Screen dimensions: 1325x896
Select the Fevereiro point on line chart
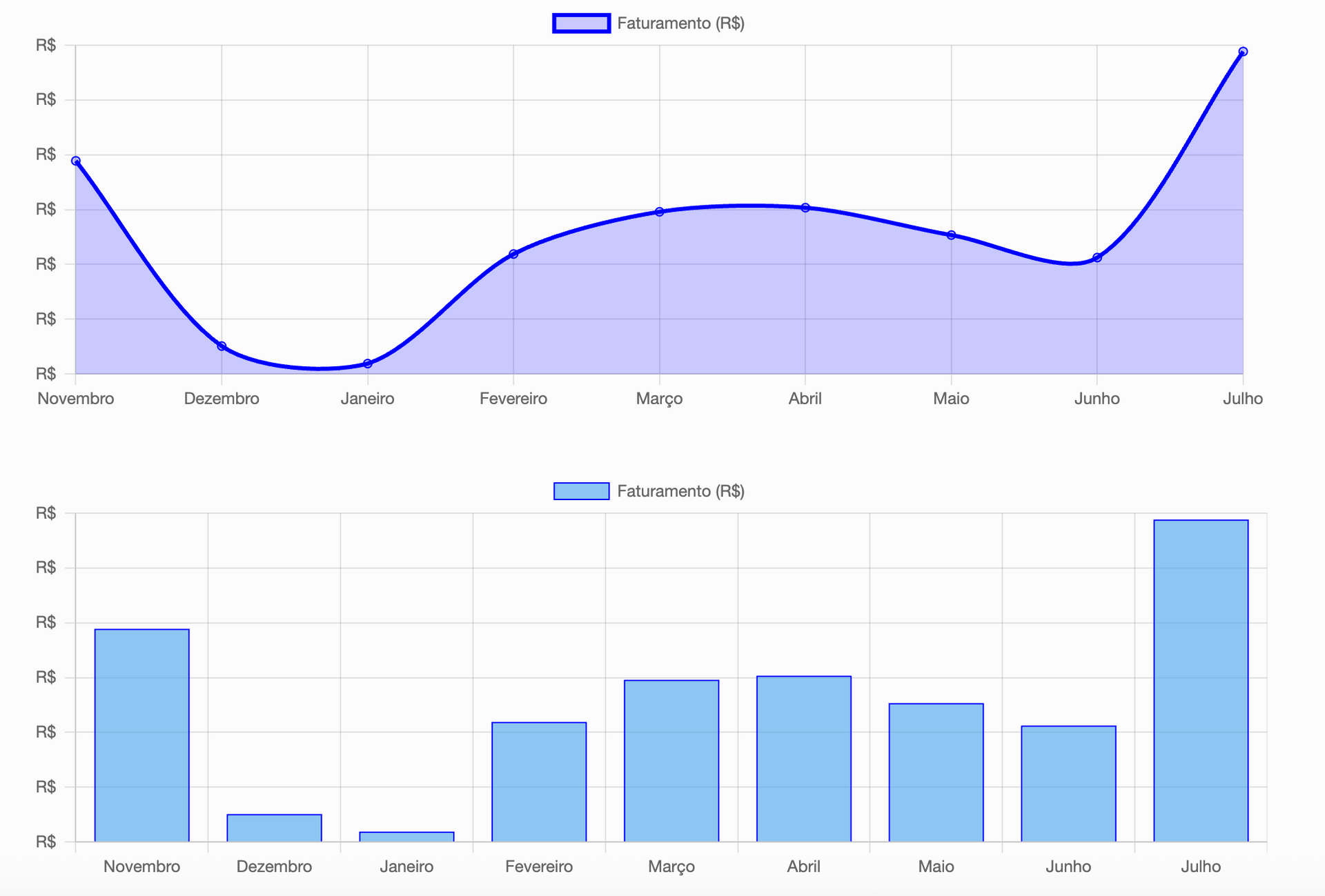[513, 254]
